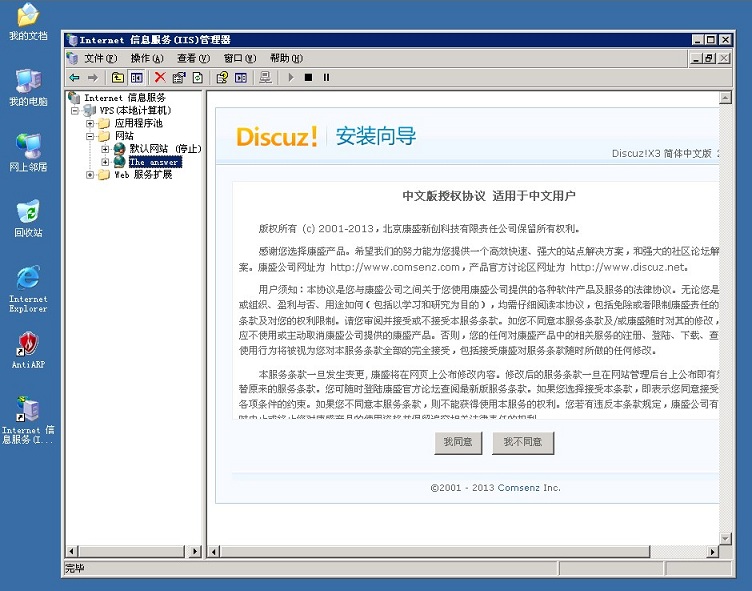Viewport: 752px width, 591px height.
Task: Collapse the 网站 folder
Action: click(x=90, y=136)
